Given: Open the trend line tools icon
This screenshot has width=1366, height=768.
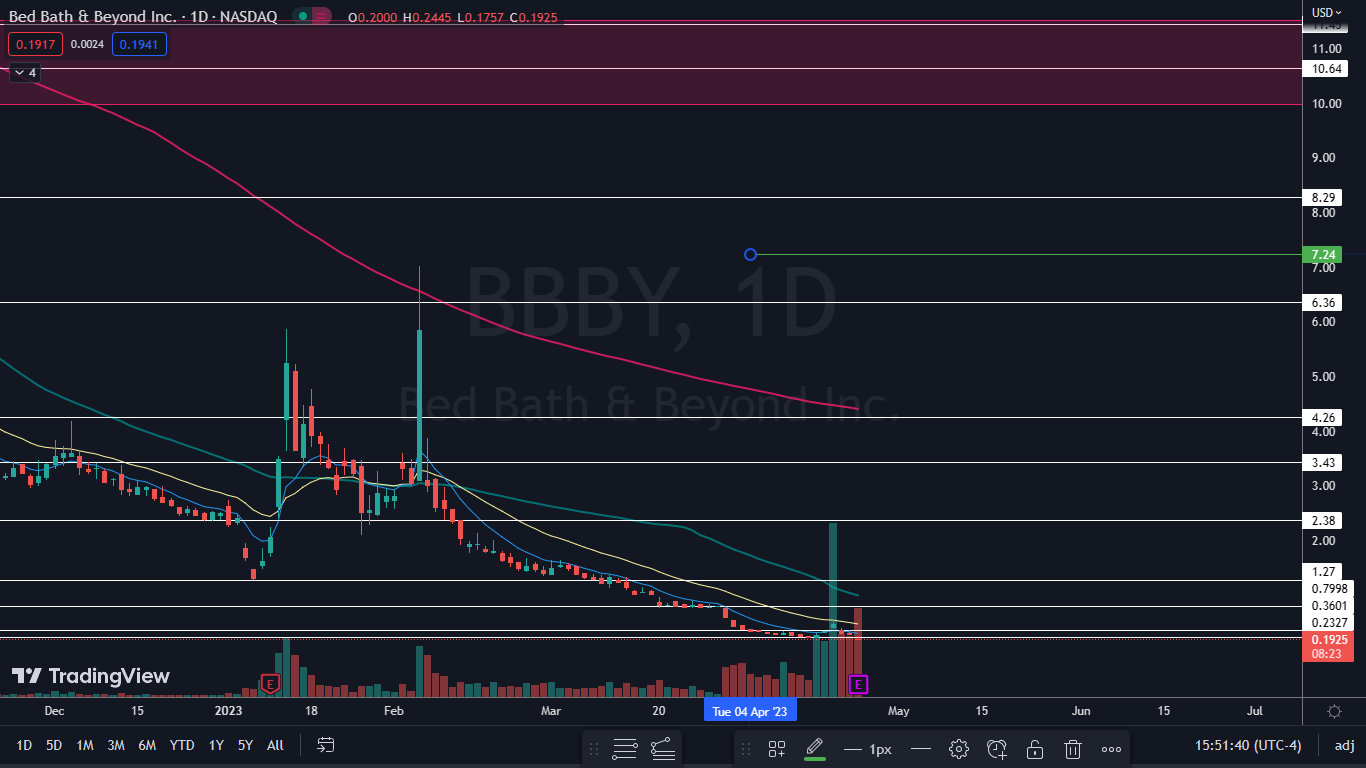Looking at the screenshot, I should point(661,748).
